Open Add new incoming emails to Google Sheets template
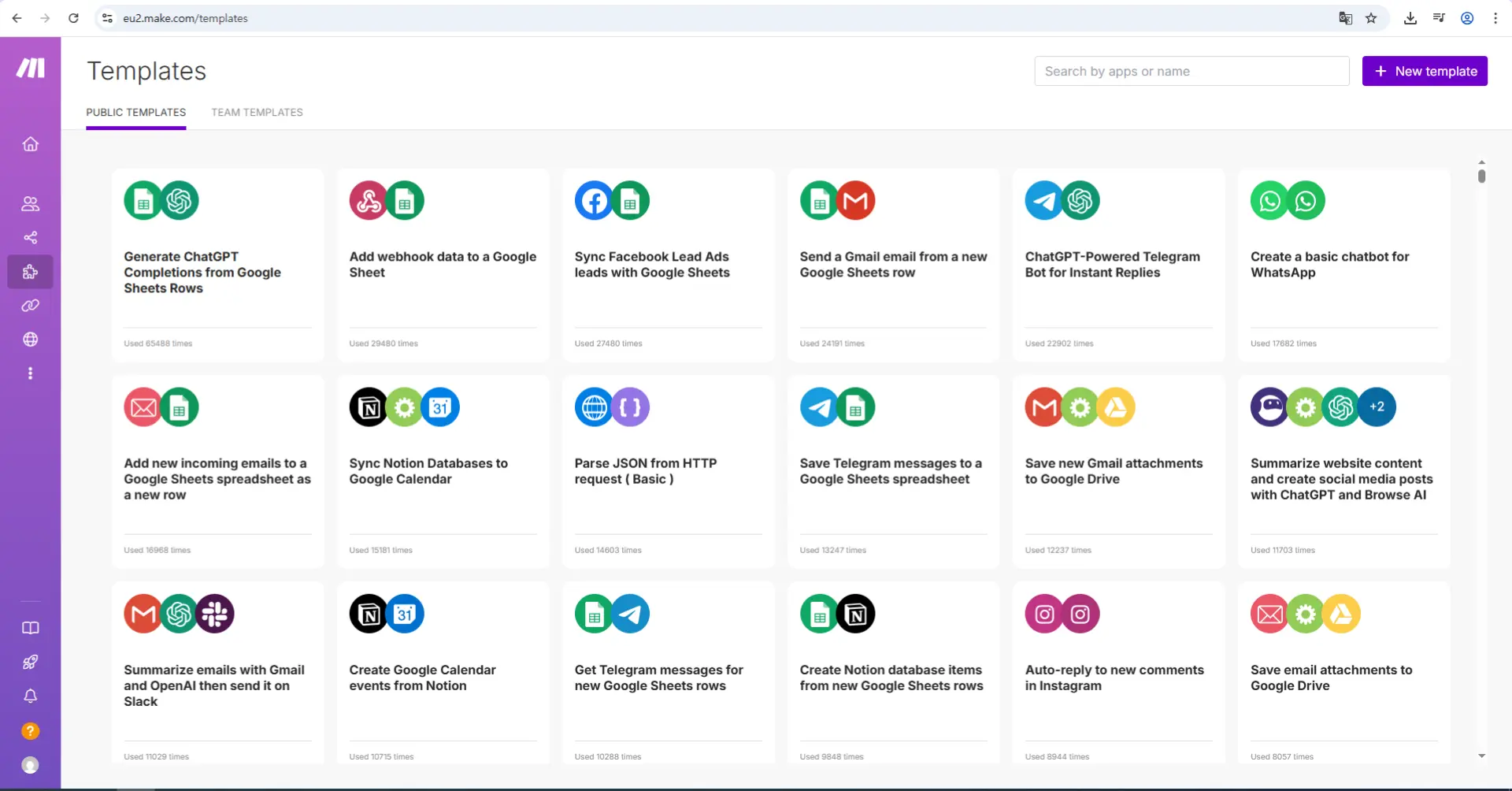The height and width of the screenshot is (791, 1512). click(x=218, y=472)
